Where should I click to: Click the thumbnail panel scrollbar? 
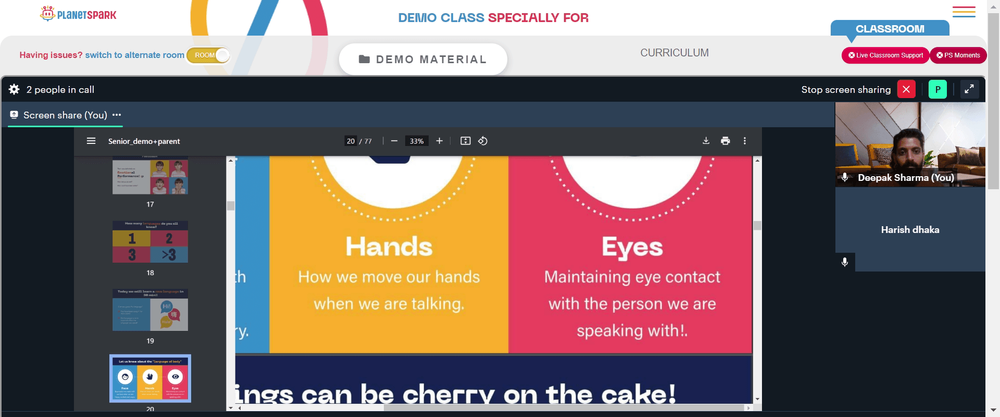click(x=230, y=205)
